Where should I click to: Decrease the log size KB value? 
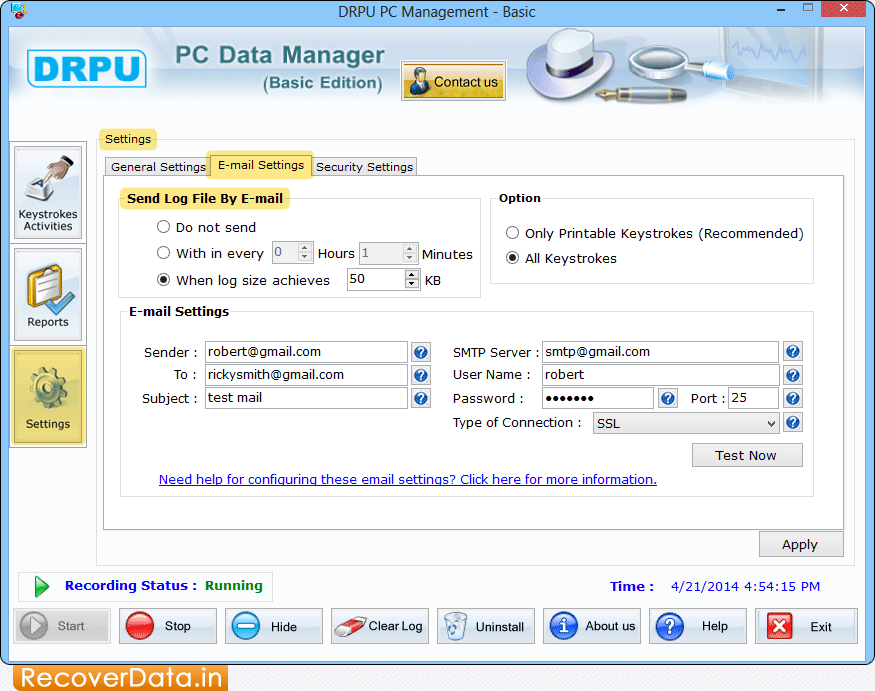tap(412, 284)
